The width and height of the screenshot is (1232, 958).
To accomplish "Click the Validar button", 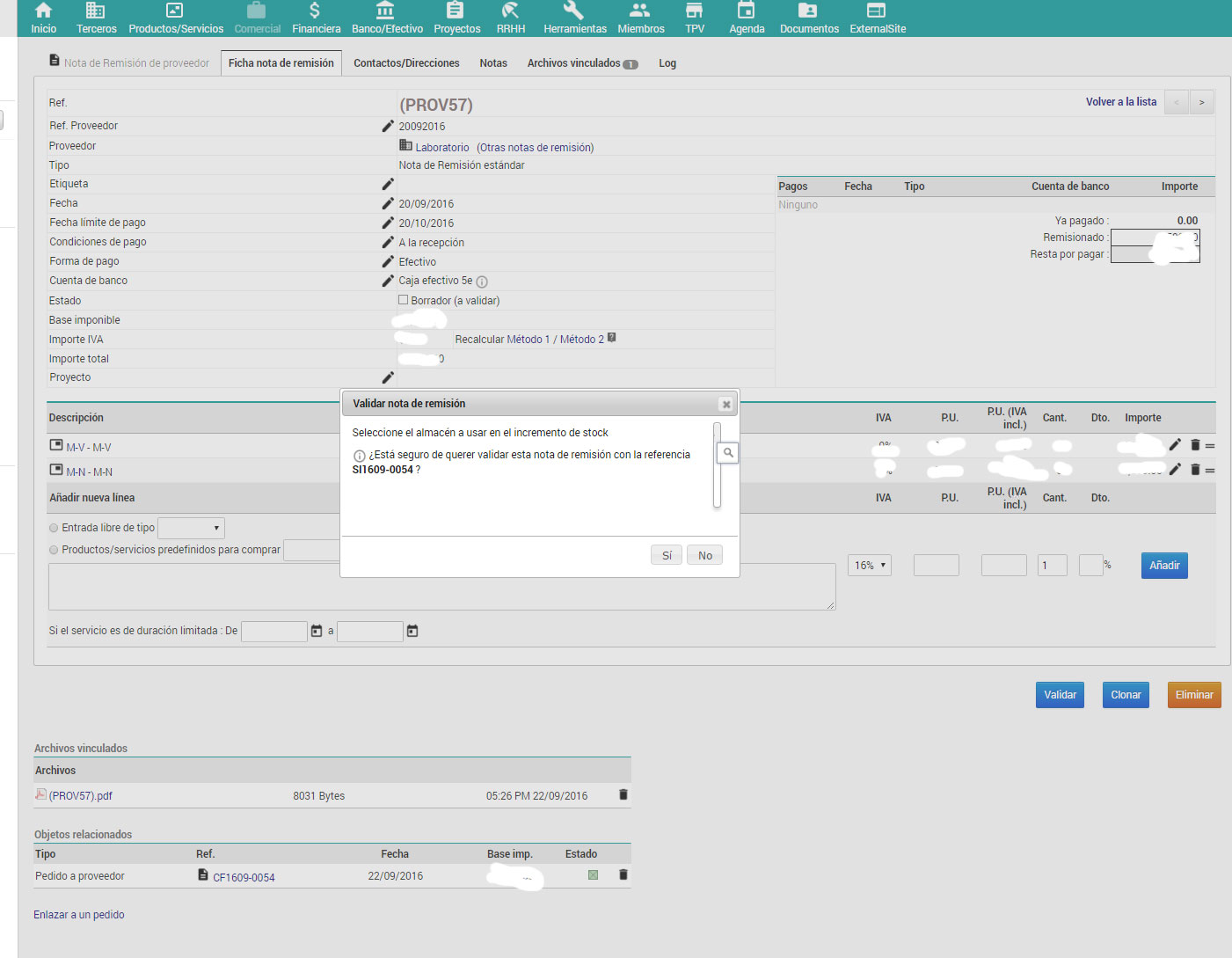I will click(x=1060, y=695).
